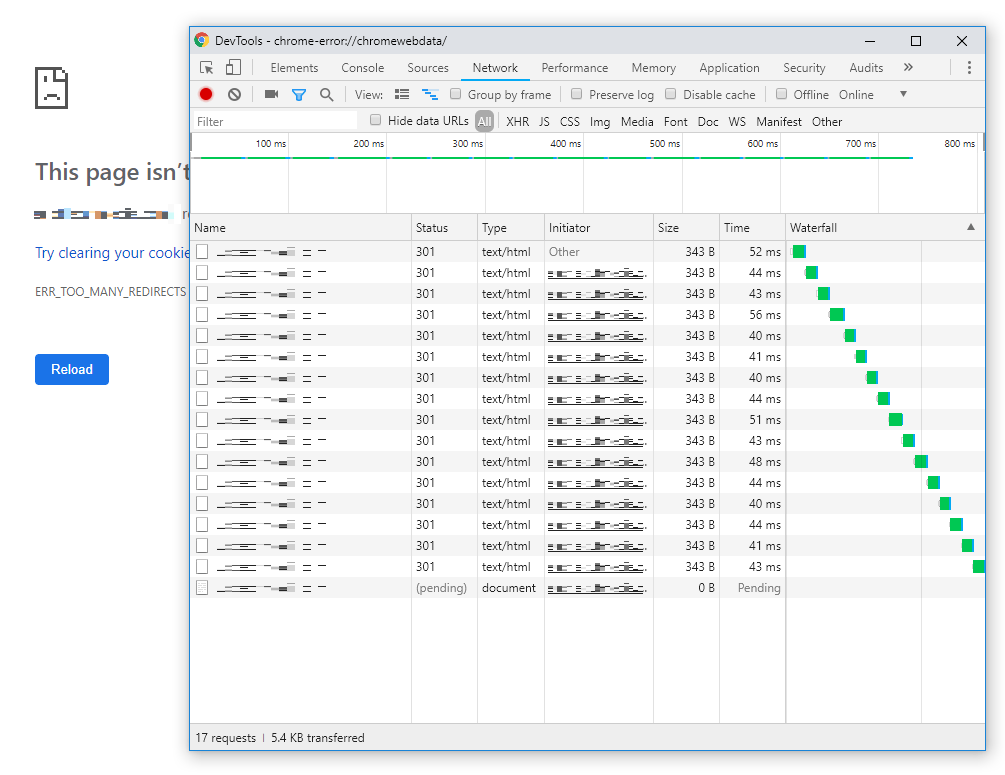Check Hide data URLs

pos(376,120)
